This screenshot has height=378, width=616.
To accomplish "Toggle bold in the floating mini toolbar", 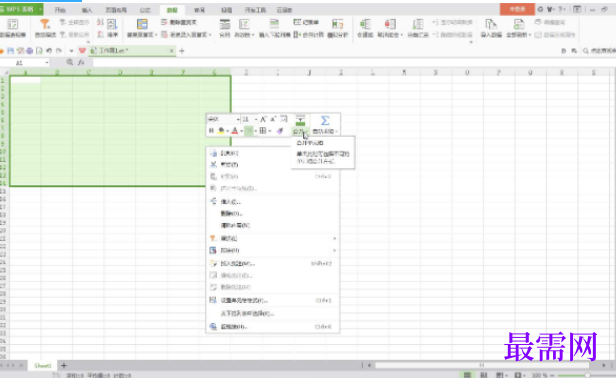I will 211,131.
